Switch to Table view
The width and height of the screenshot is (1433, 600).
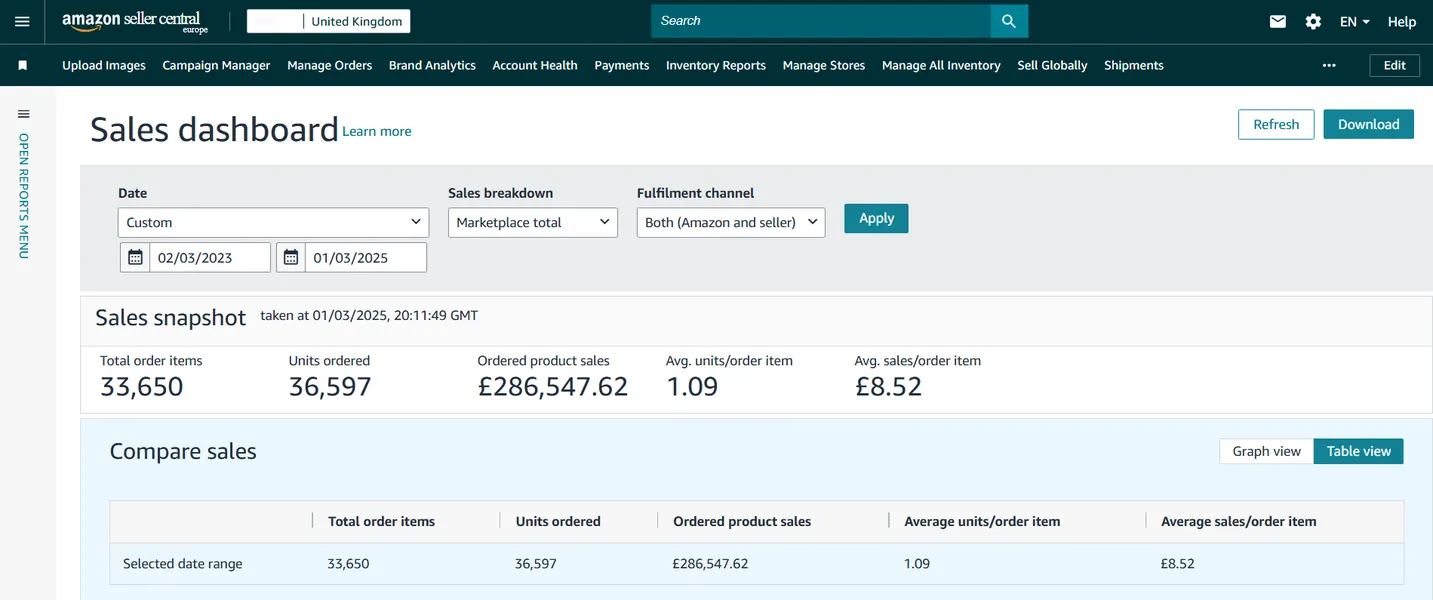(1358, 451)
